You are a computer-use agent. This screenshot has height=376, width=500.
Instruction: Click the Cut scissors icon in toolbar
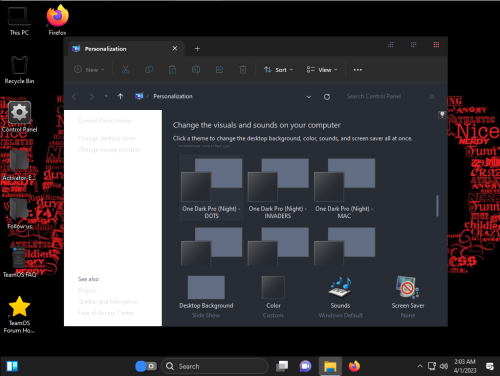tap(125, 70)
